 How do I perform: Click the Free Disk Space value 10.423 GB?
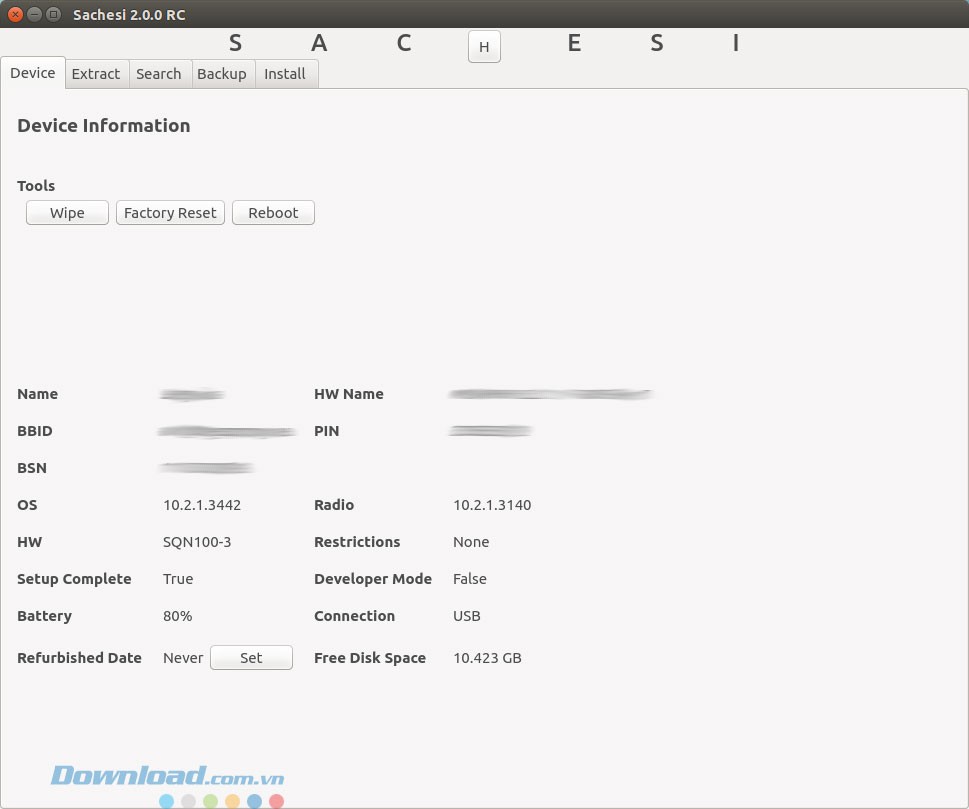pyautogui.click(x=487, y=658)
